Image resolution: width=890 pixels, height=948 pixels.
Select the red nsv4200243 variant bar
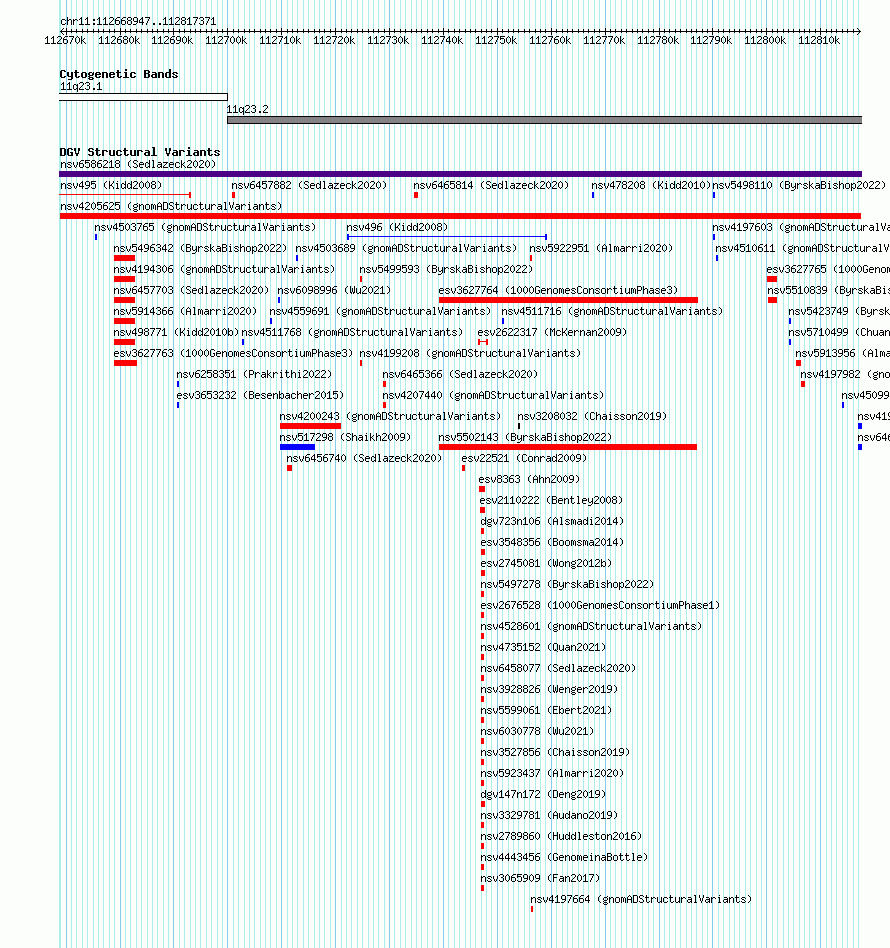tap(310, 426)
